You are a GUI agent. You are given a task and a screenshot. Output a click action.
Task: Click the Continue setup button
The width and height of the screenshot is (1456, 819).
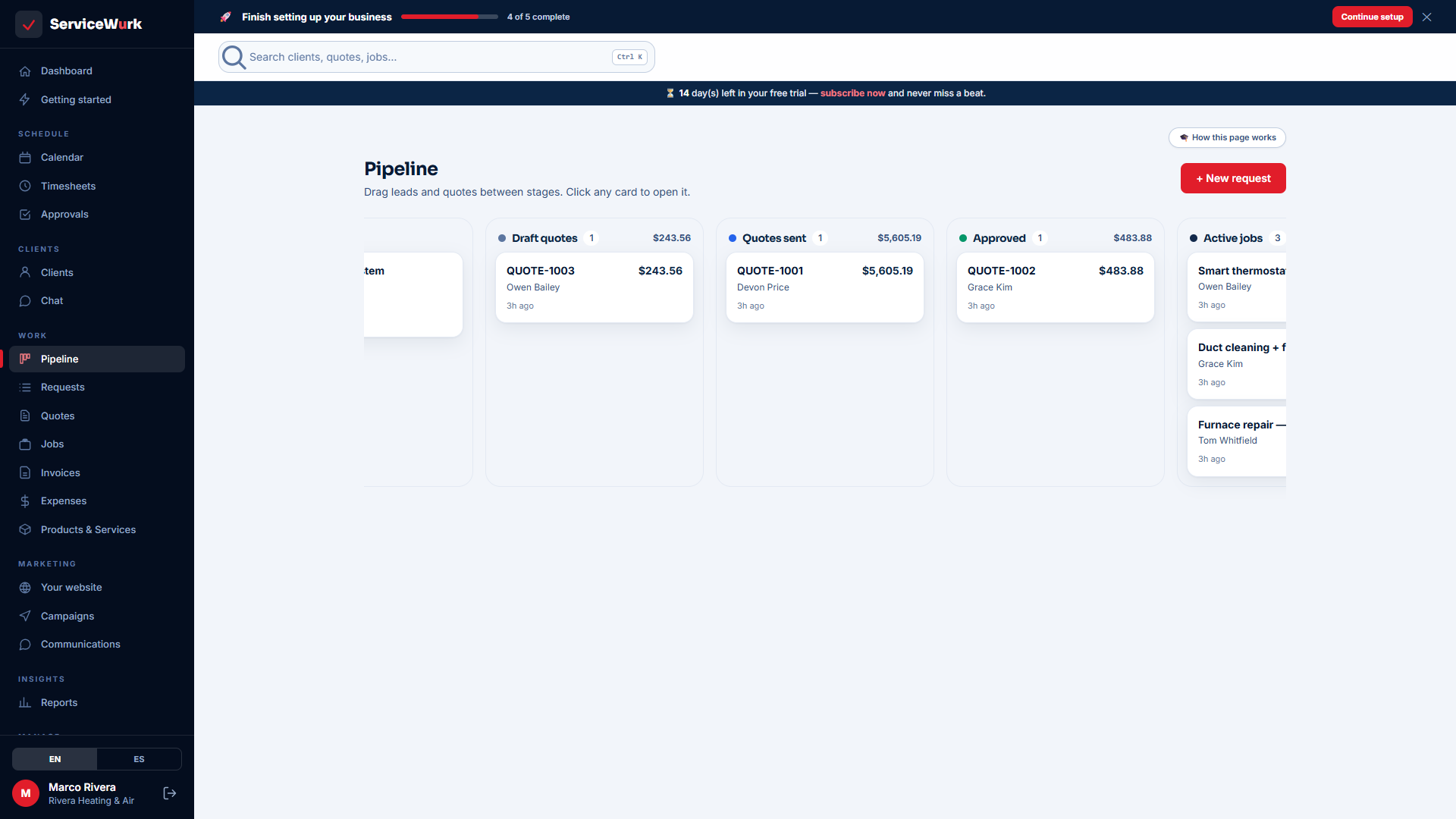point(1372,17)
